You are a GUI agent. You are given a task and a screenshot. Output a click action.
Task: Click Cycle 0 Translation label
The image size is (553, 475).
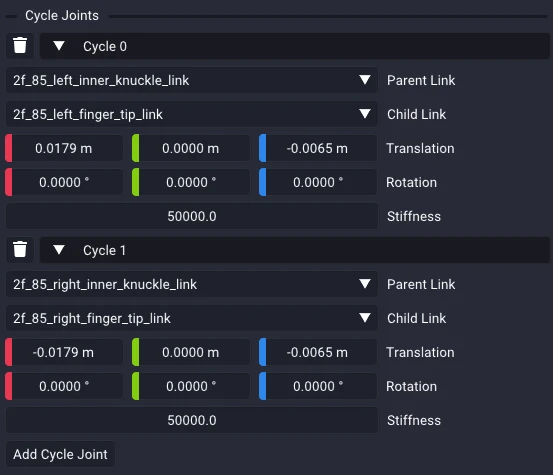(x=420, y=148)
